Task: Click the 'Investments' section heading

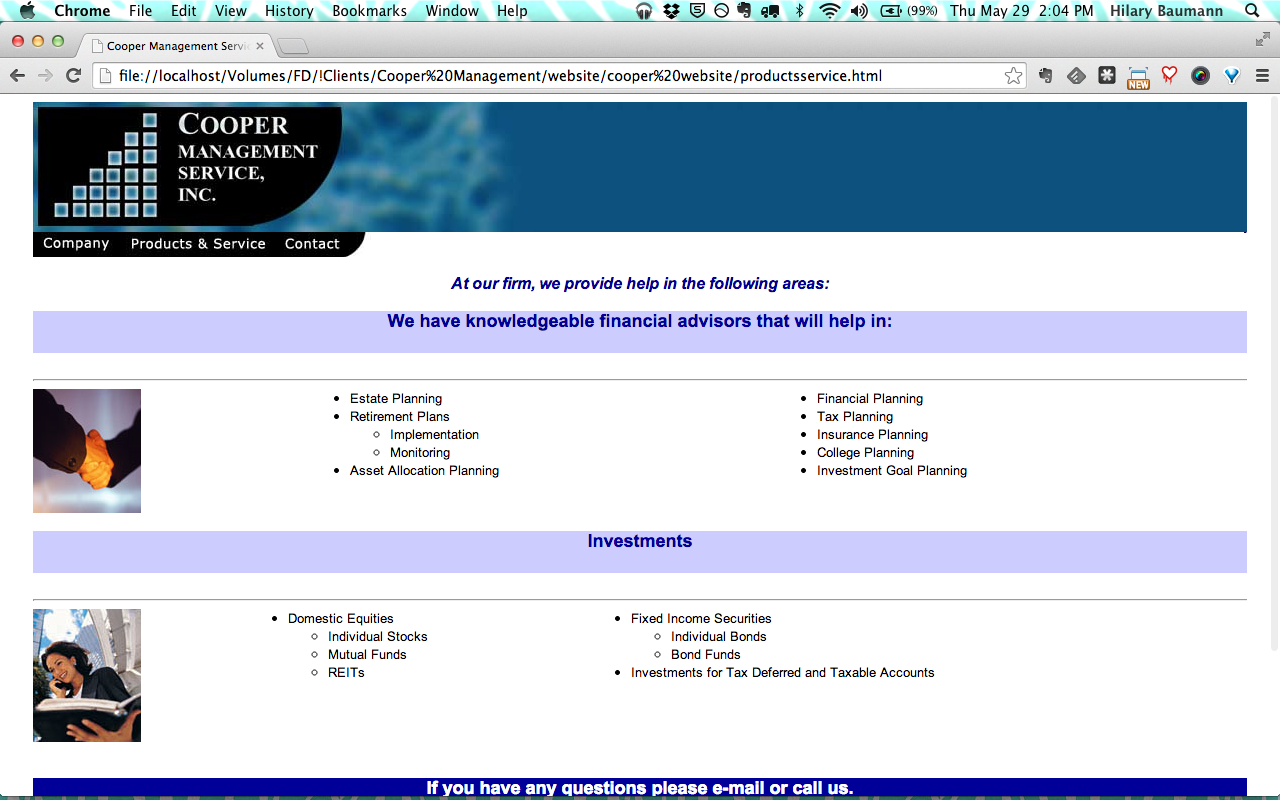Action: coord(640,541)
